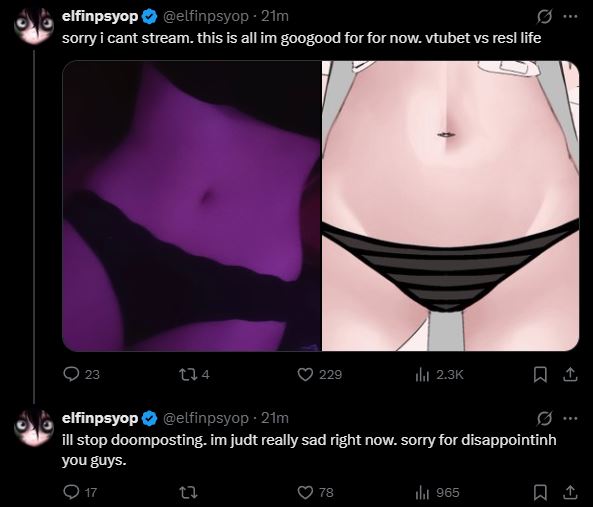593x507 pixels.
Task: Like the first tweet with 229 likes
Action: click(320, 374)
